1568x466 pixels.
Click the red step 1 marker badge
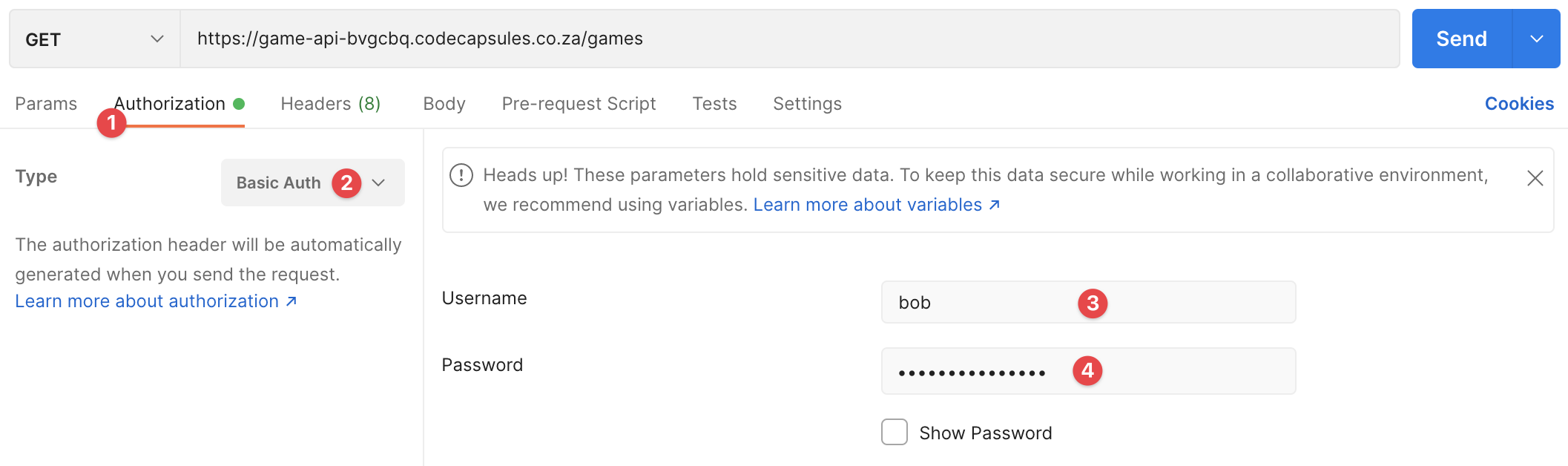click(111, 122)
